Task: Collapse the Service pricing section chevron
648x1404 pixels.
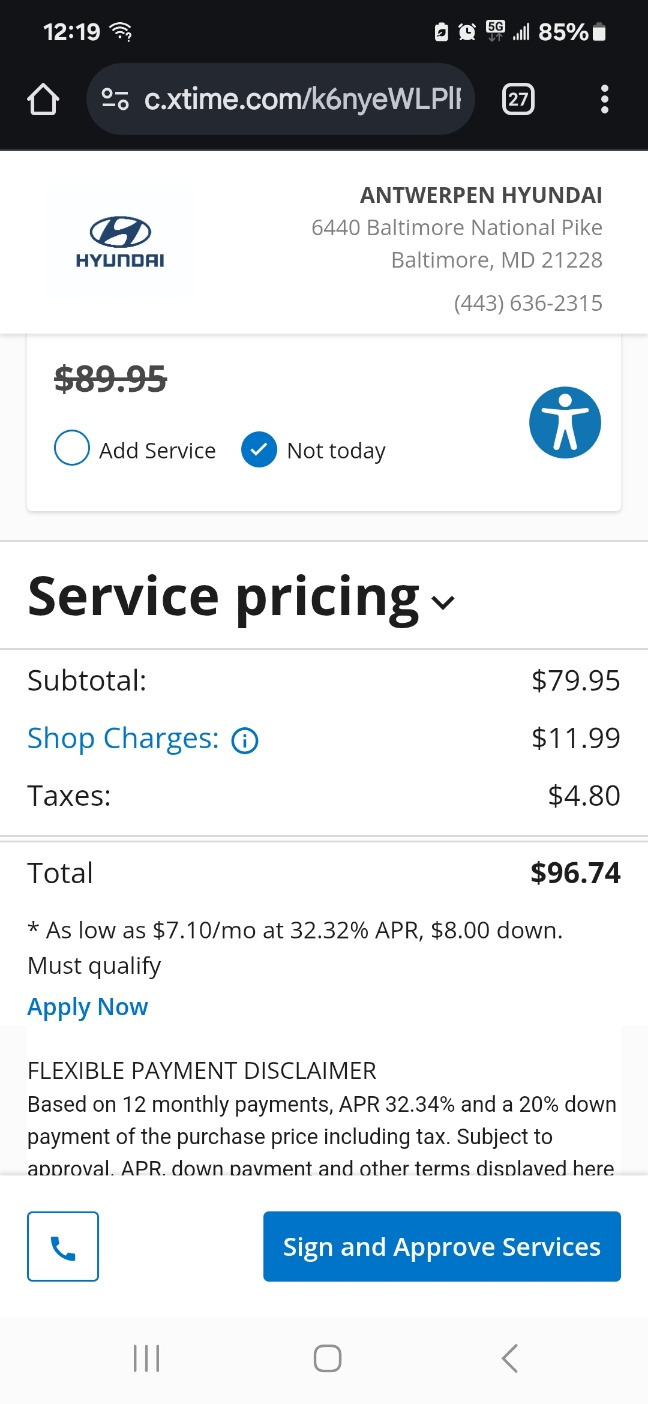Action: [x=442, y=601]
